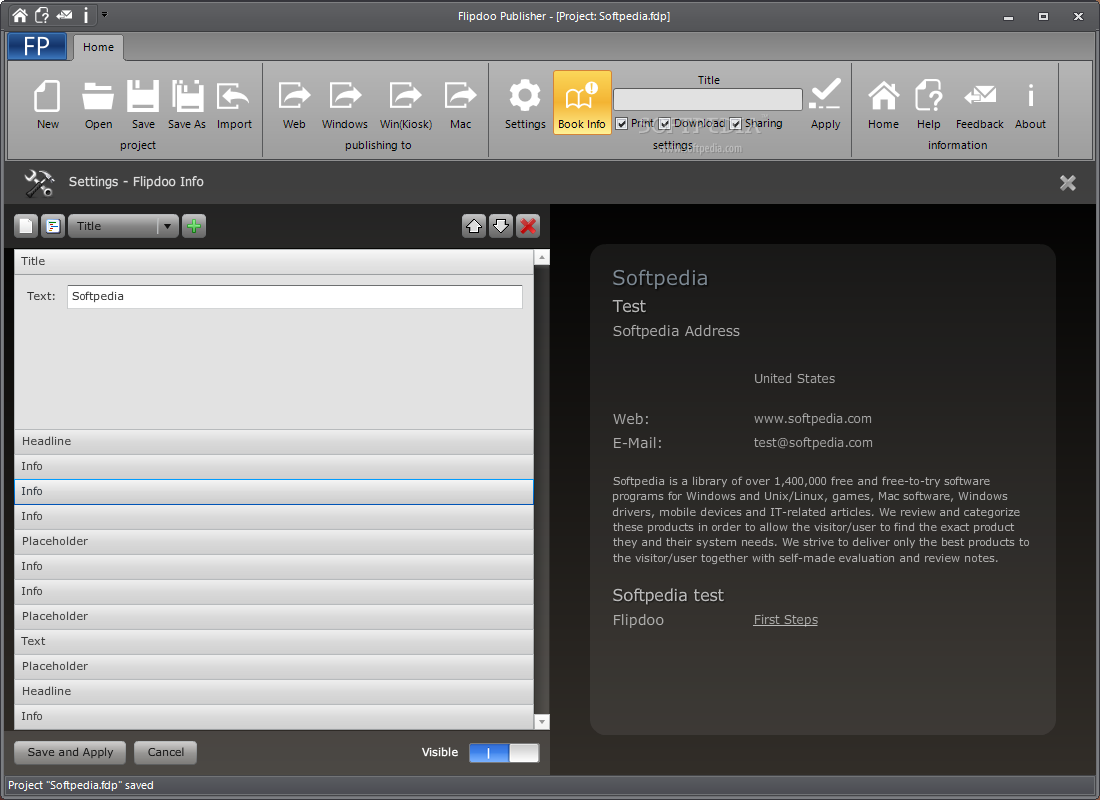This screenshot has height=800, width=1100.
Task: Move selected item up with arrow
Action: (x=474, y=226)
